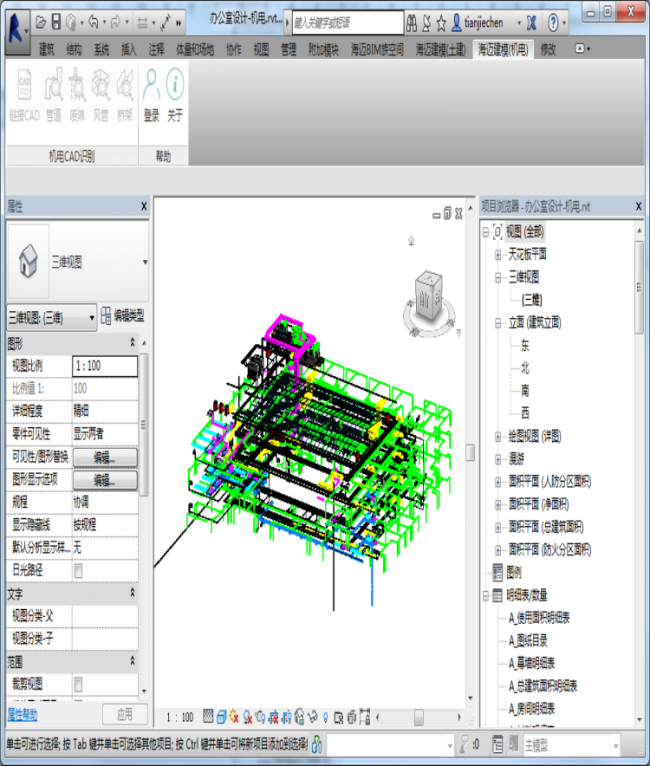Expand the 漫游 tree node
Screen dimensions: 650x766
pyautogui.click(x=498, y=459)
